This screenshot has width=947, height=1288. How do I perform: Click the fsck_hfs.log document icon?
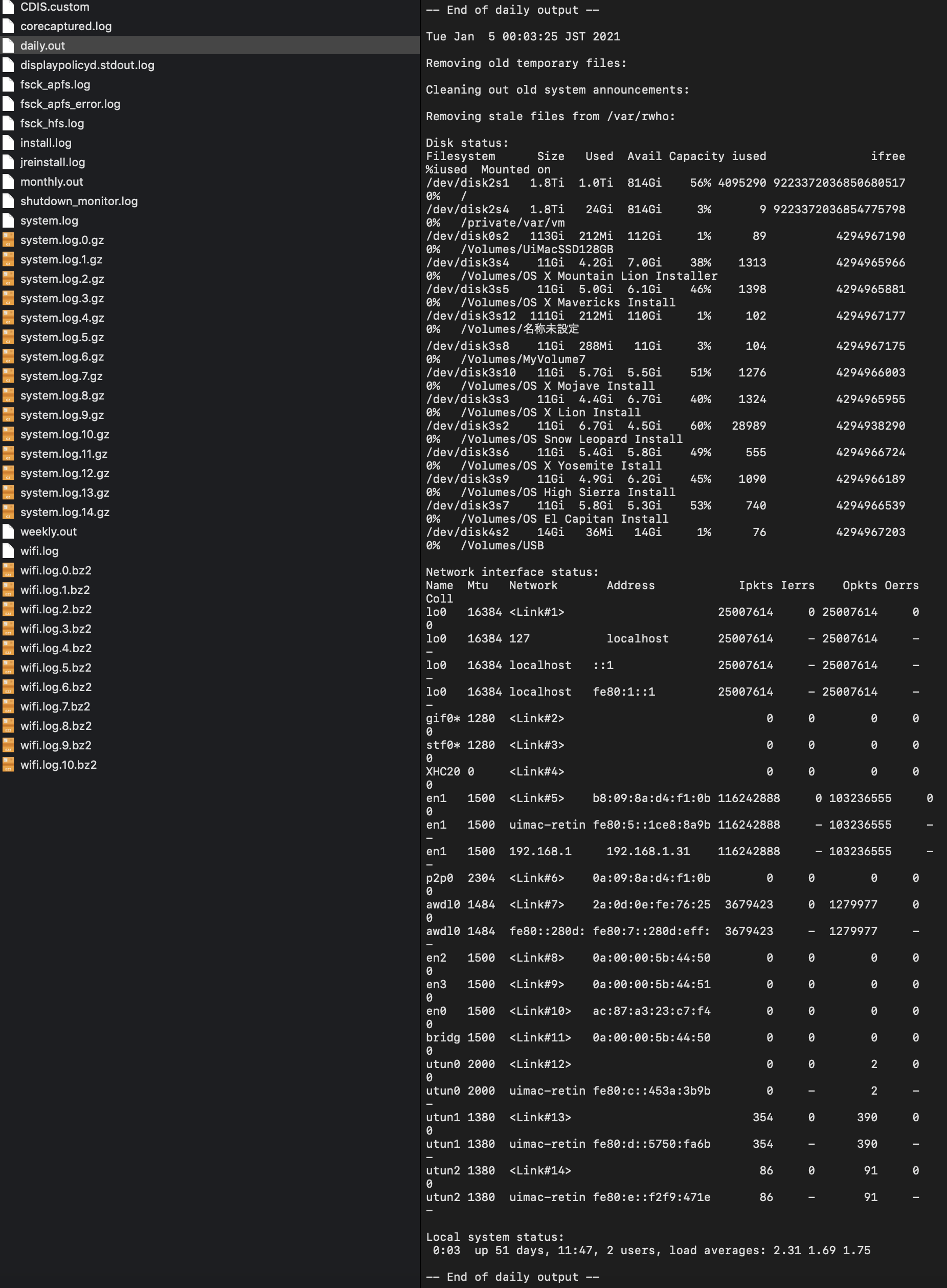8,123
